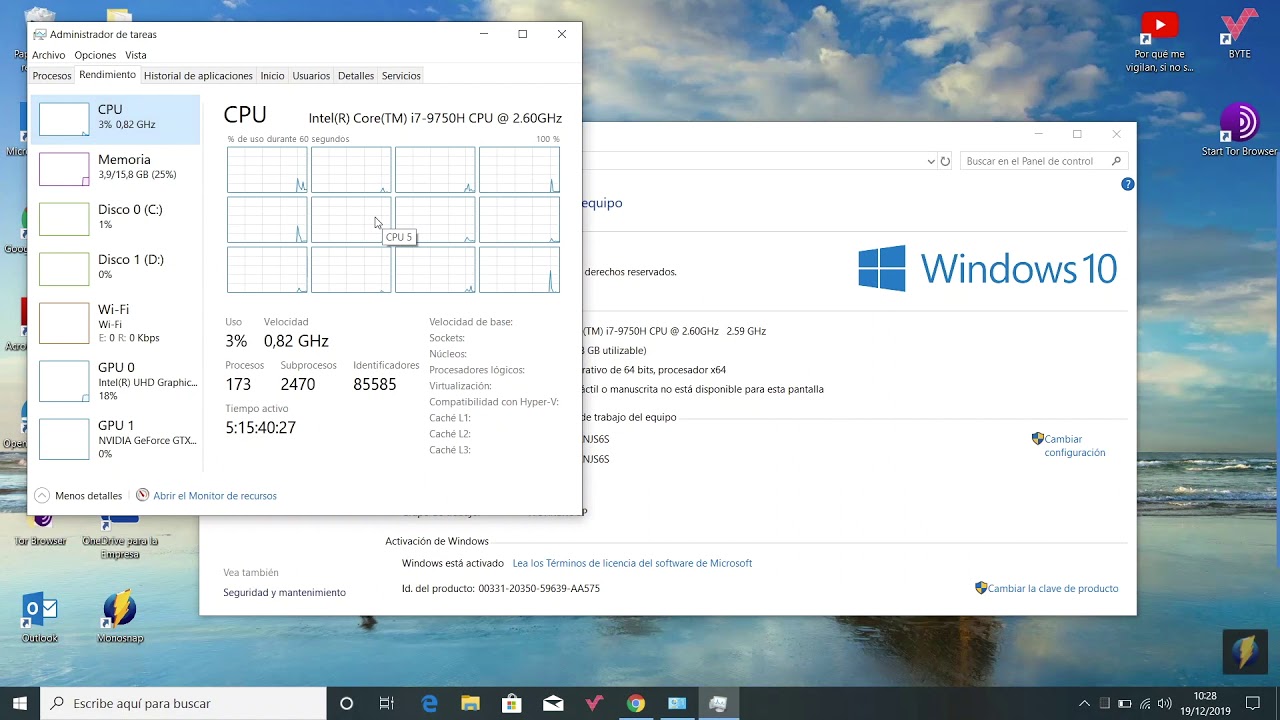Viewport: 1280px width, 720px height.
Task: Click the Wi-Fi network tray icon
Action: (x=1145, y=703)
